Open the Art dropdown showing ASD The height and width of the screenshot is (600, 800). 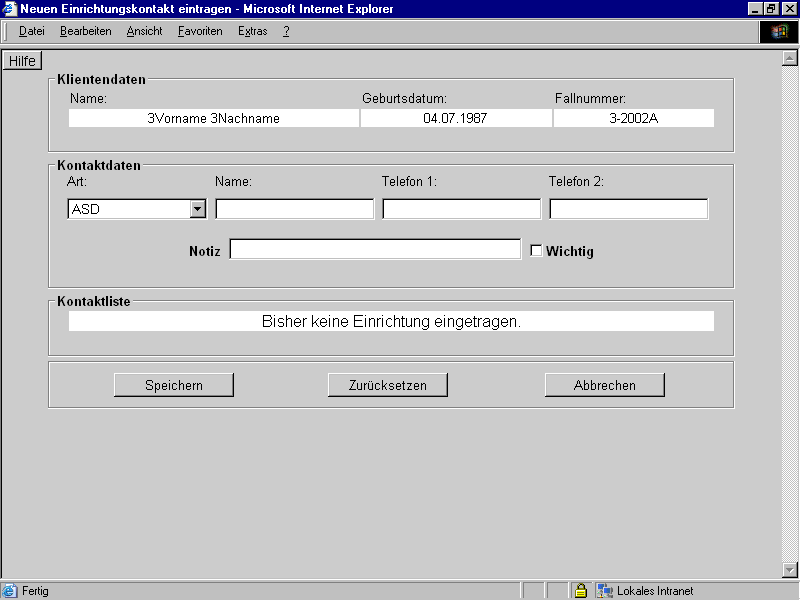coord(197,209)
